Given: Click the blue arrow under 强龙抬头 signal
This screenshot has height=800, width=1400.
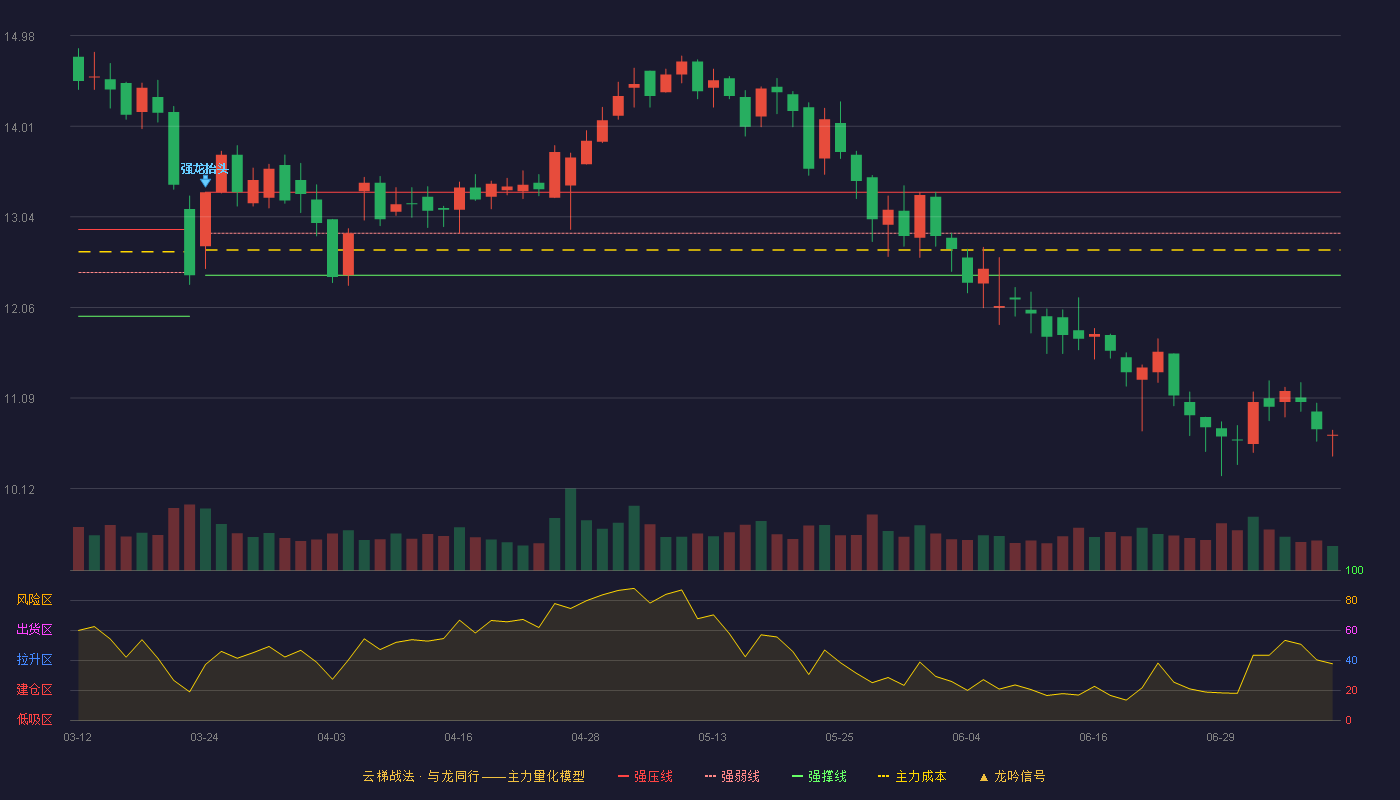Looking at the screenshot, I should pos(205,181).
